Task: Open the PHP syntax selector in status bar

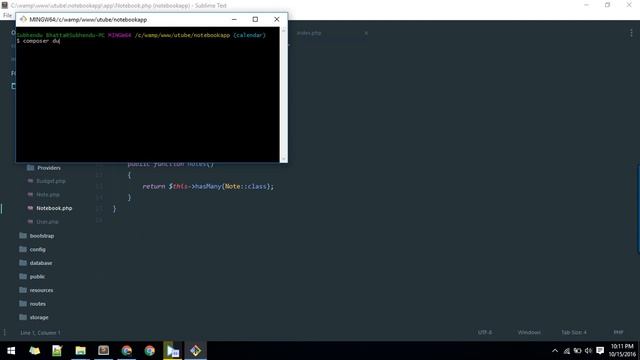Action: coord(618,332)
